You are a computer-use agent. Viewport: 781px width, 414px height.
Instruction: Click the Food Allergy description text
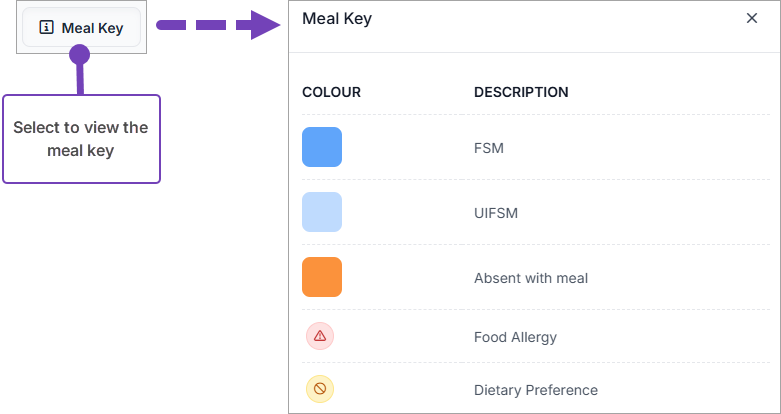pos(515,337)
